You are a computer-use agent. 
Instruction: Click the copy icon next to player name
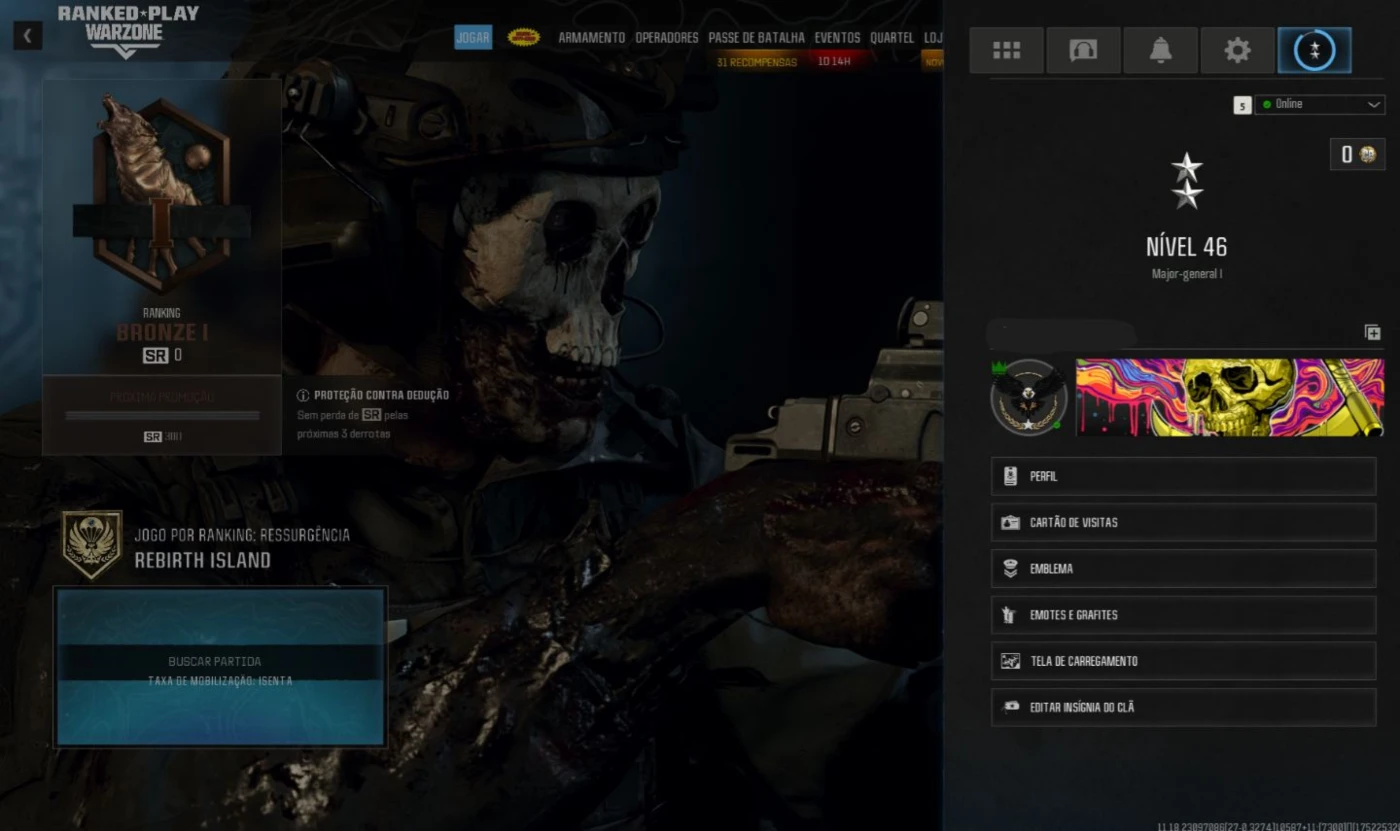[1373, 332]
